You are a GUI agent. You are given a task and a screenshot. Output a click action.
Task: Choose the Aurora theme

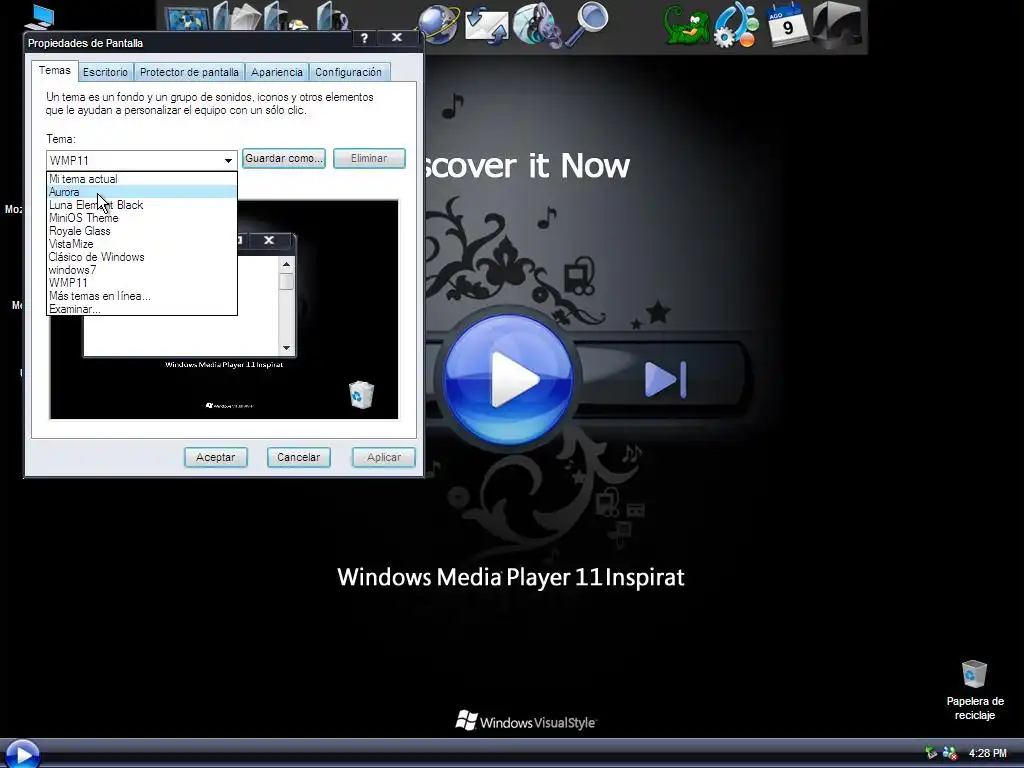[x=142, y=192]
